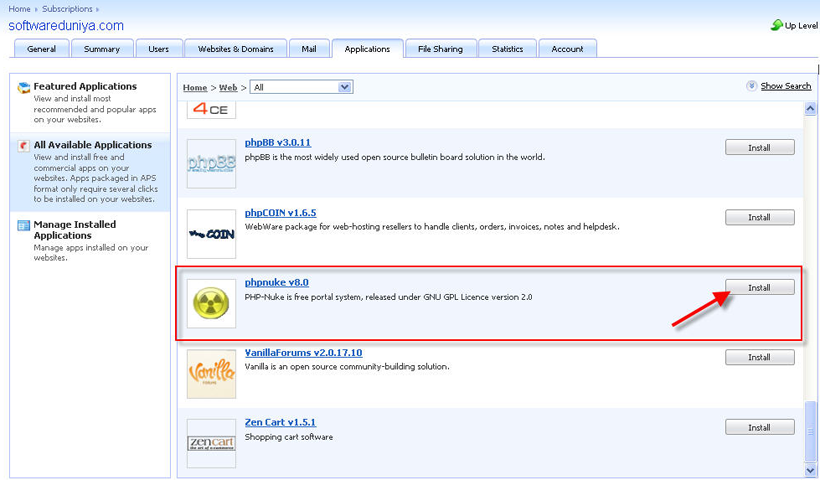Image resolution: width=820 pixels, height=480 pixels.
Task: Click the phpCOIN application logo
Action: tap(211, 234)
